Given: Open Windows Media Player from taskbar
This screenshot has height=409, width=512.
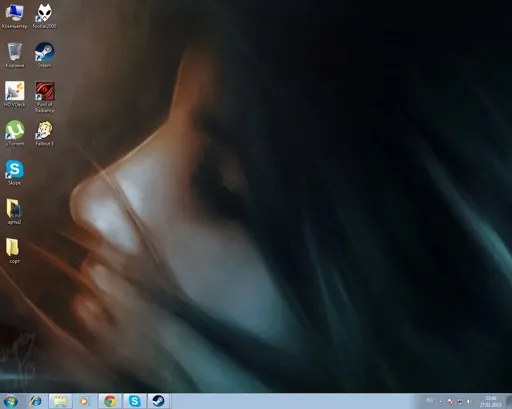Looking at the screenshot, I should pos(84,401).
